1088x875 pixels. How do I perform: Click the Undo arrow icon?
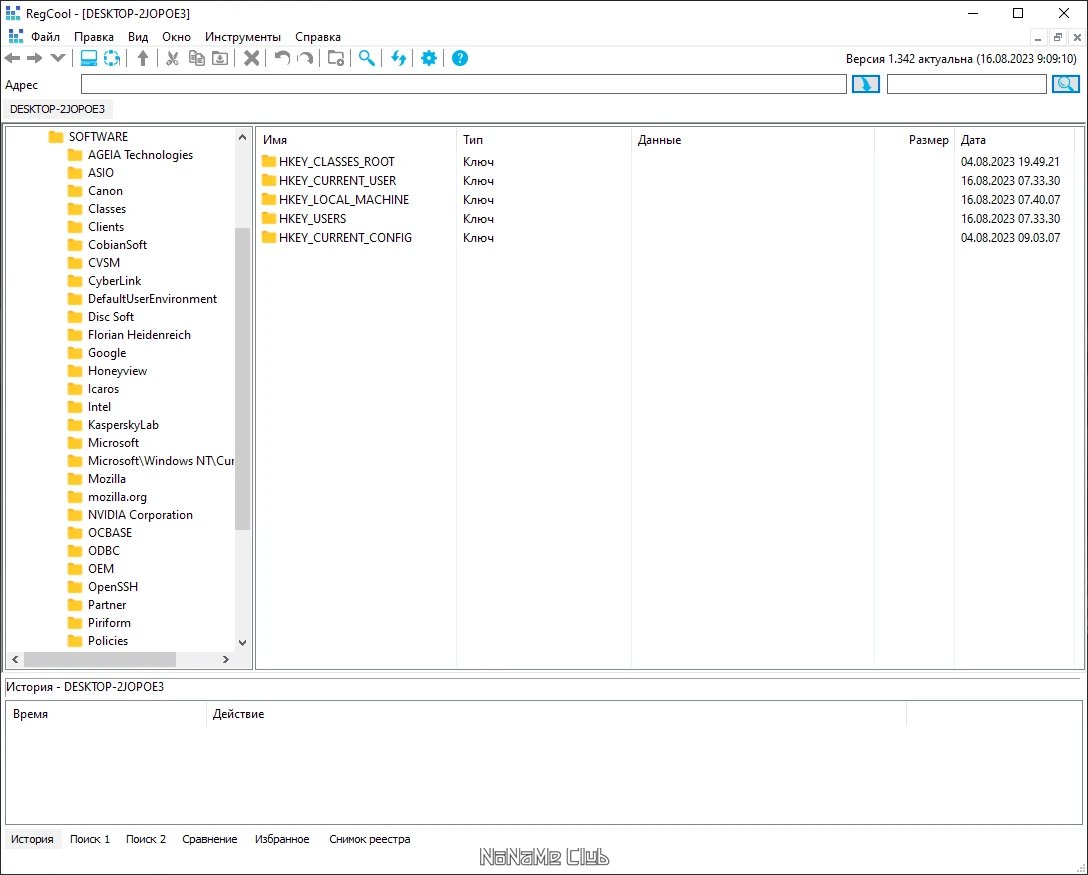[282, 58]
